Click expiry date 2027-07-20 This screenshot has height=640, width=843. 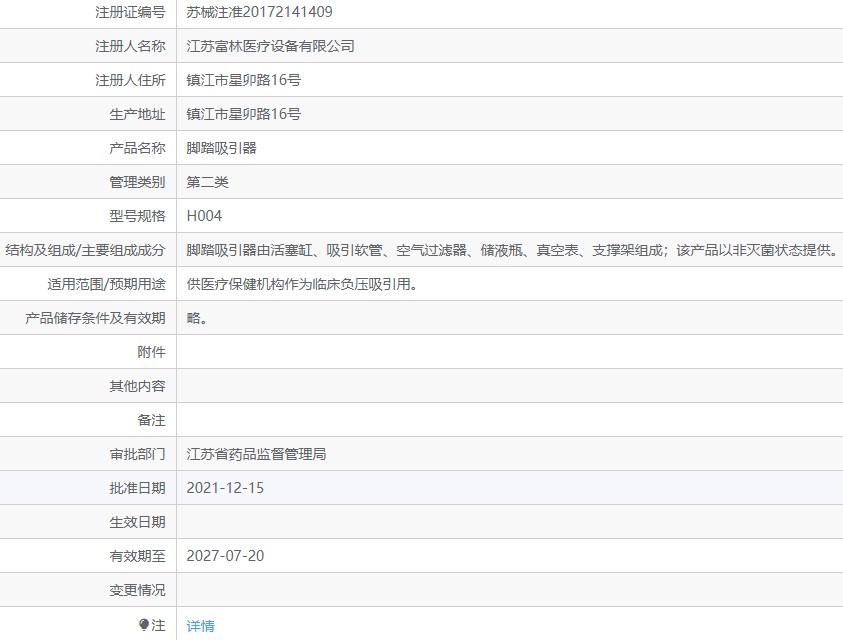pyautogui.click(x=225, y=556)
